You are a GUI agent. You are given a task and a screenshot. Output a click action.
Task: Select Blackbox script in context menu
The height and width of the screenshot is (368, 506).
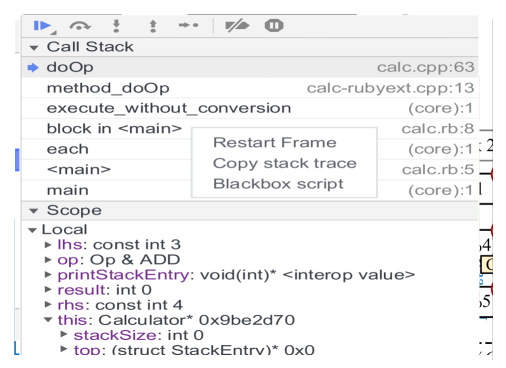coord(278,184)
